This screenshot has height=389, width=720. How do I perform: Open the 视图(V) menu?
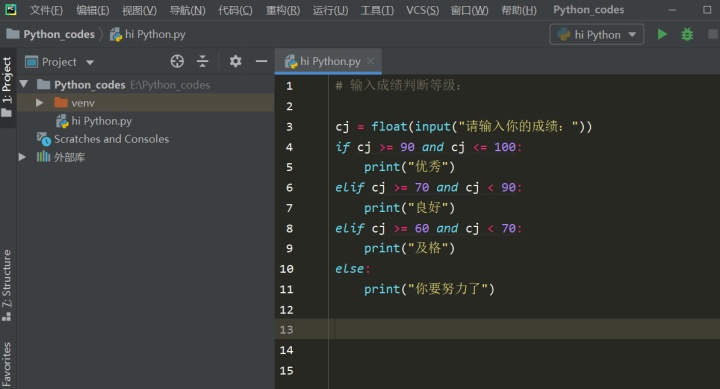pos(139,10)
